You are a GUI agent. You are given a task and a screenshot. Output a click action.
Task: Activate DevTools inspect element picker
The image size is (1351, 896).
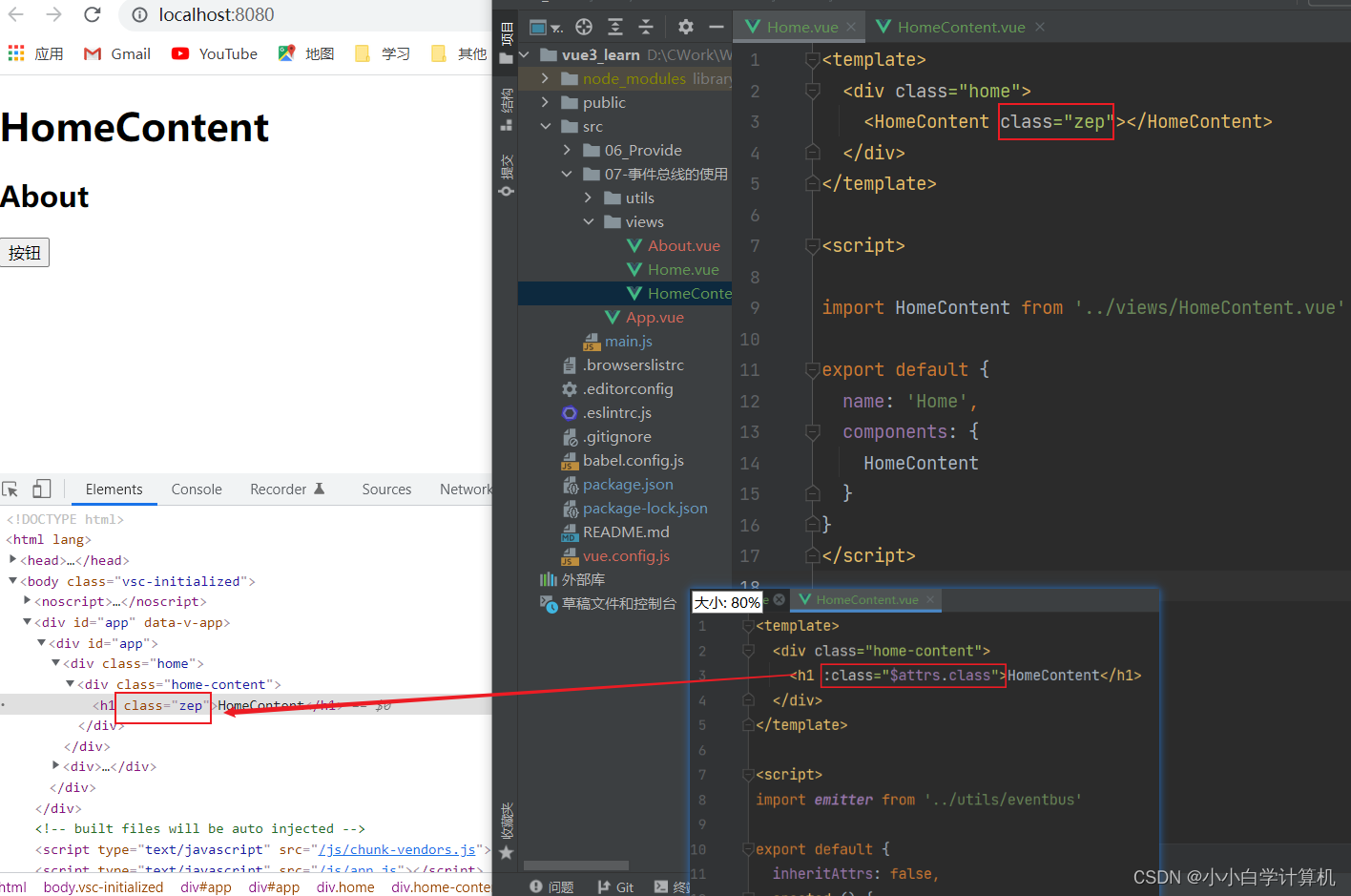click(x=10, y=490)
